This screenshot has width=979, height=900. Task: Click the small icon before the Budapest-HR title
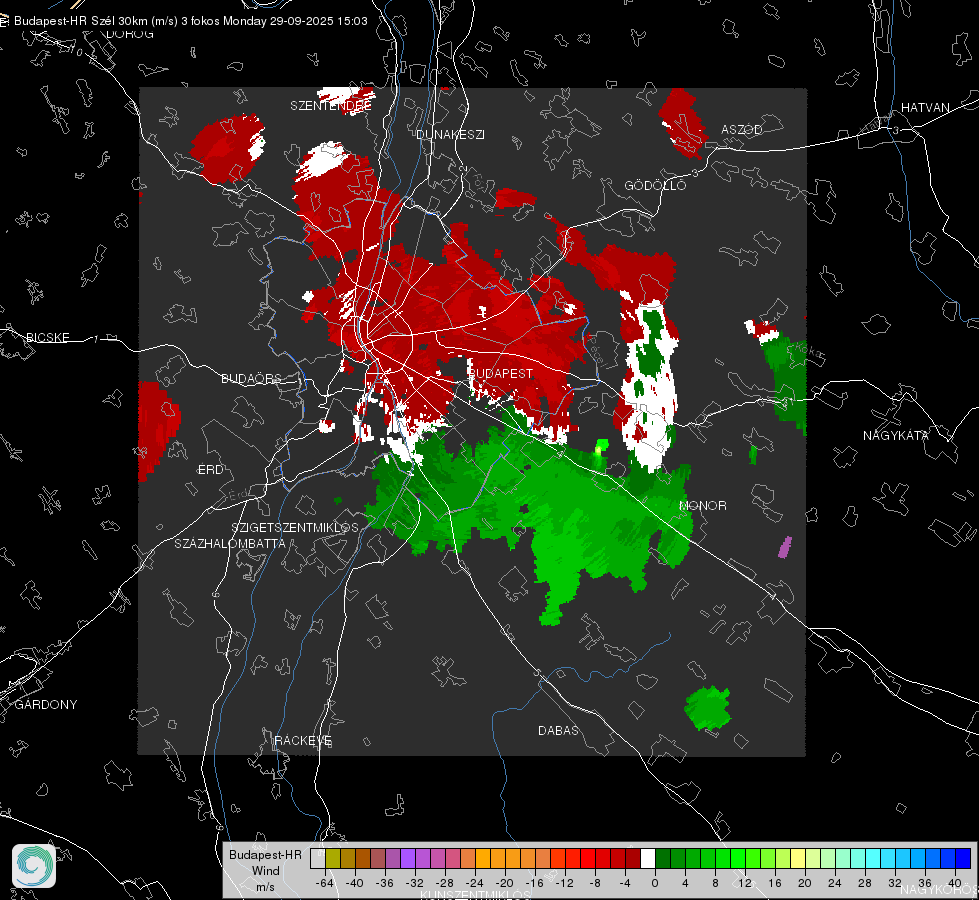[4, 21]
